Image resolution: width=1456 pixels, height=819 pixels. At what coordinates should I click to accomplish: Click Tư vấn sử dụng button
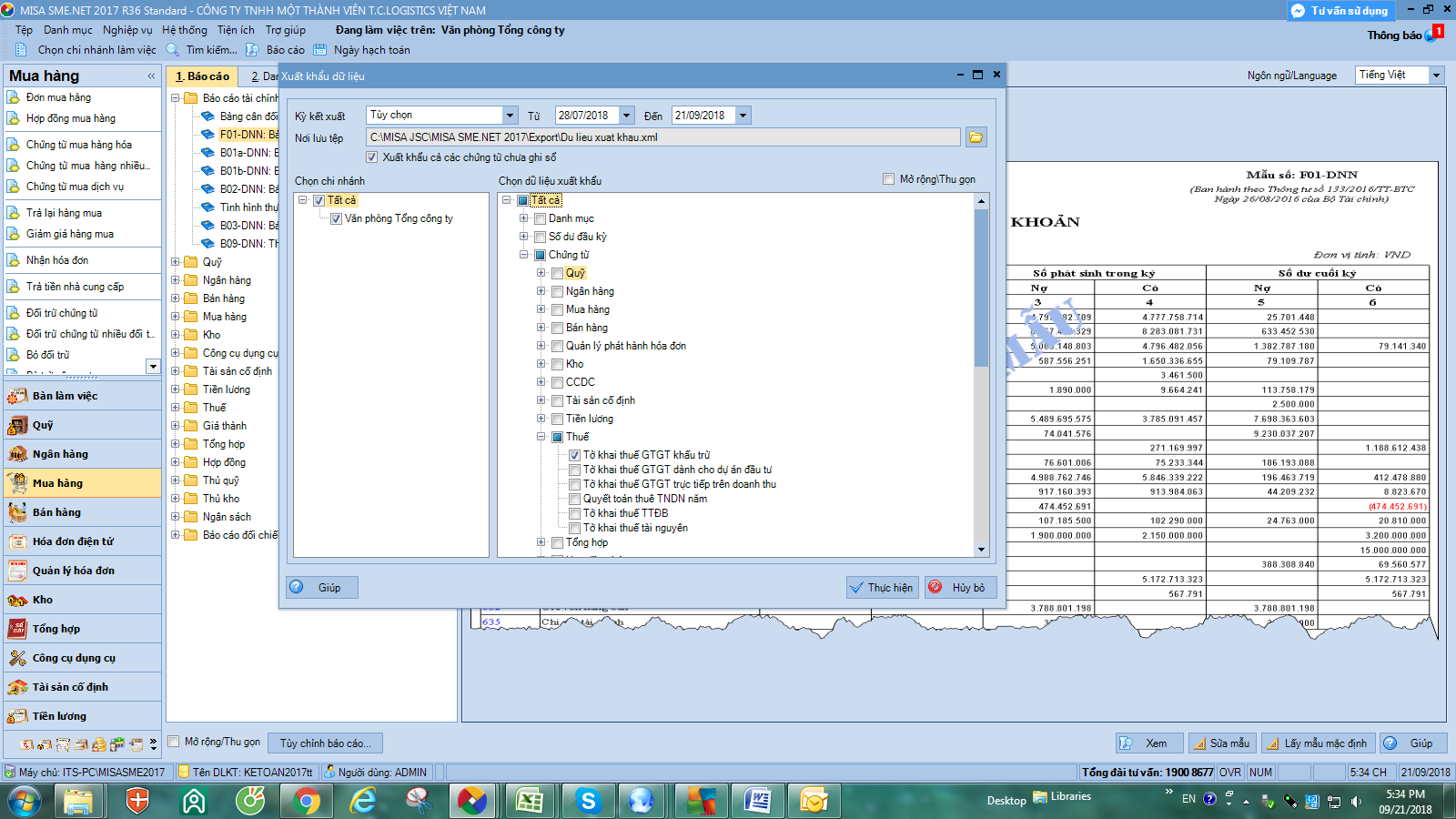tap(1340, 11)
